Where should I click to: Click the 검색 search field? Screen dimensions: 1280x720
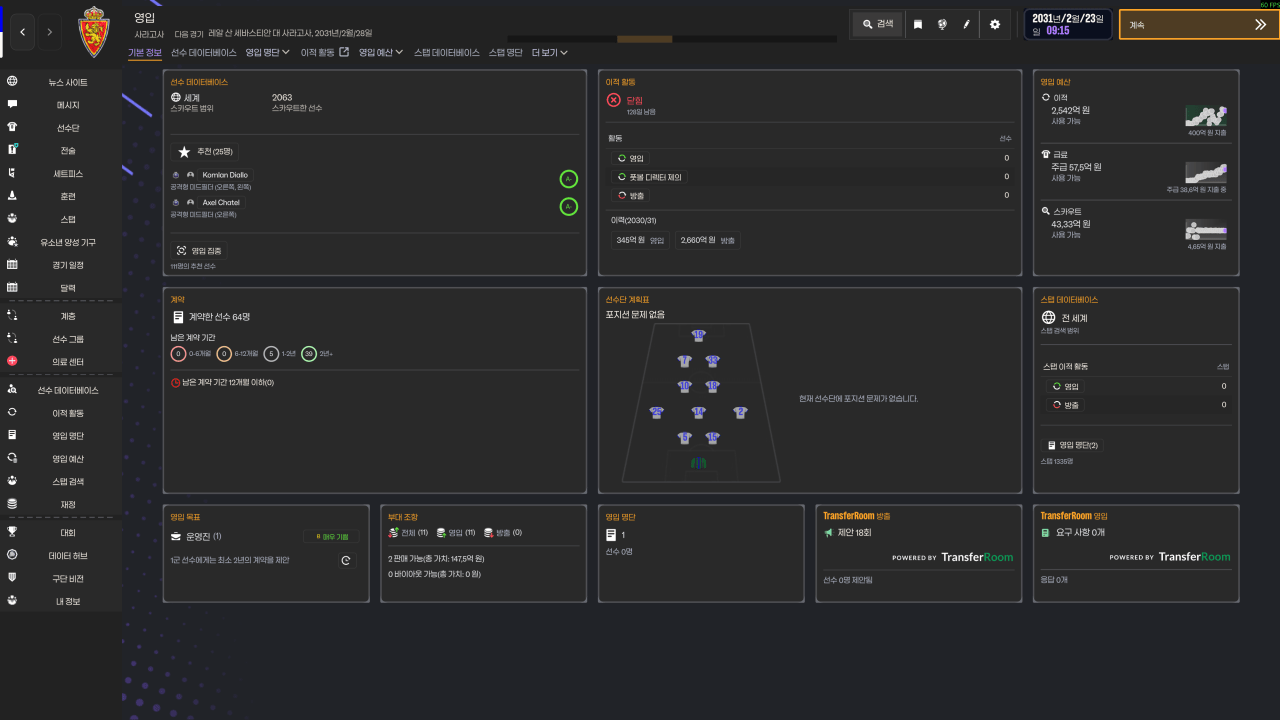pyautogui.click(x=878, y=24)
